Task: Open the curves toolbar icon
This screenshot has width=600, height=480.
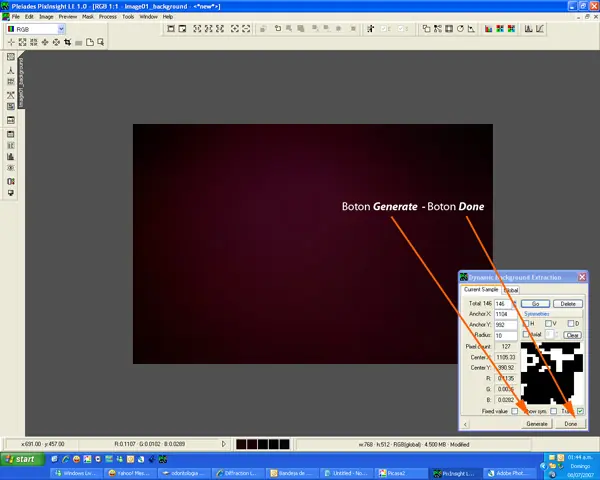Action: pyautogui.click(x=540, y=29)
